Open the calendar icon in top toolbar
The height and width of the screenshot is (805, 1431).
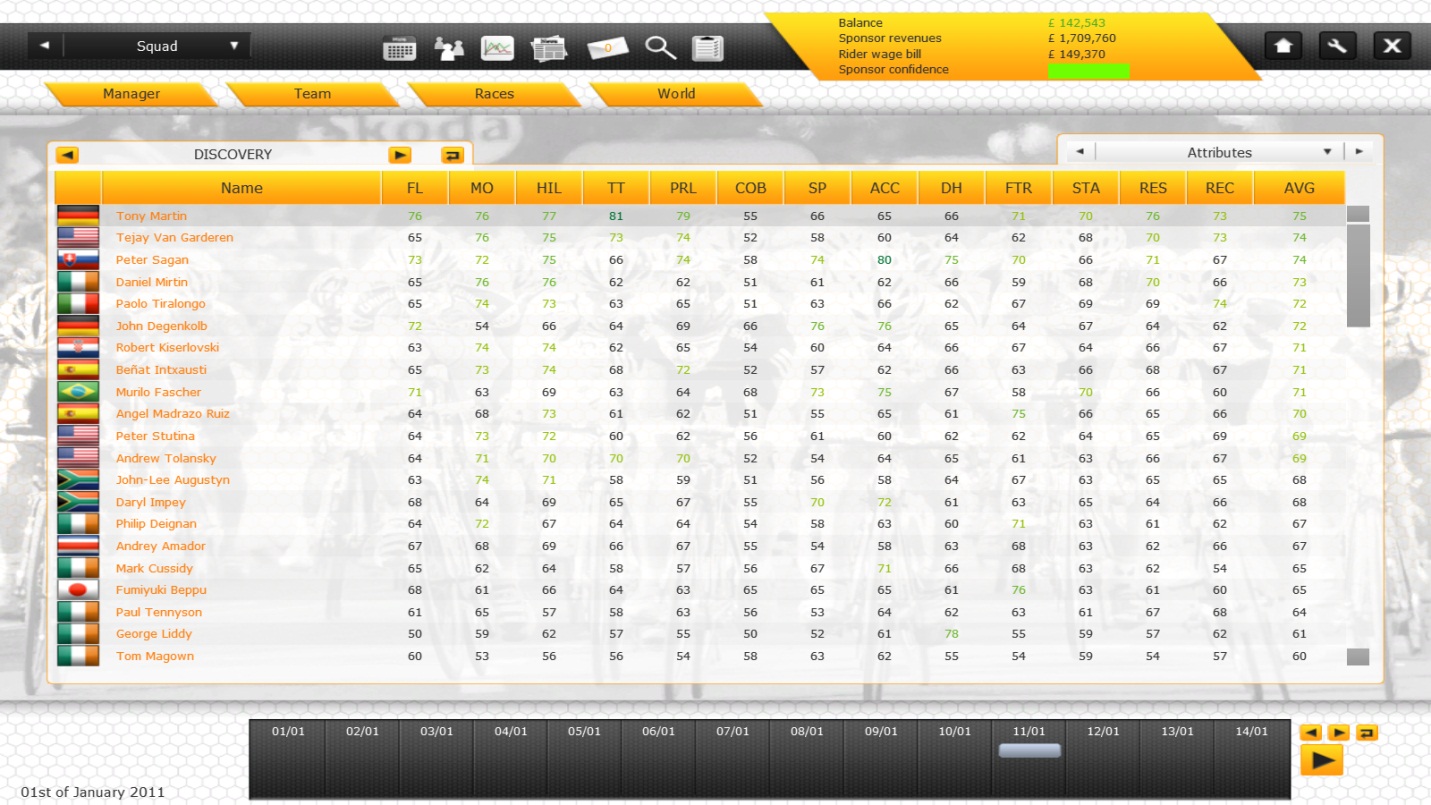click(x=399, y=48)
